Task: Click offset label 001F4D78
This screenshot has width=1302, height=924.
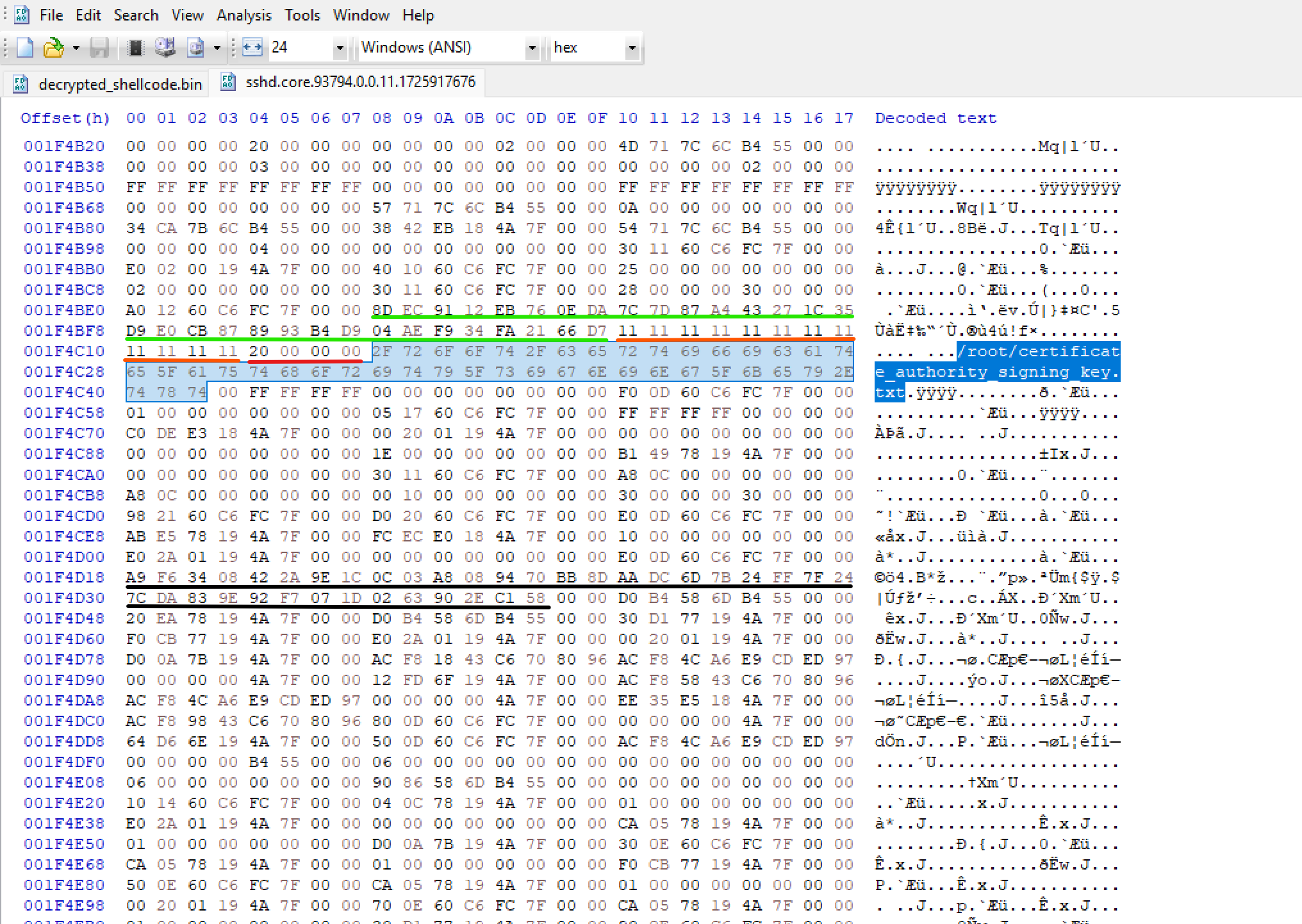Action: pos(63,659)
